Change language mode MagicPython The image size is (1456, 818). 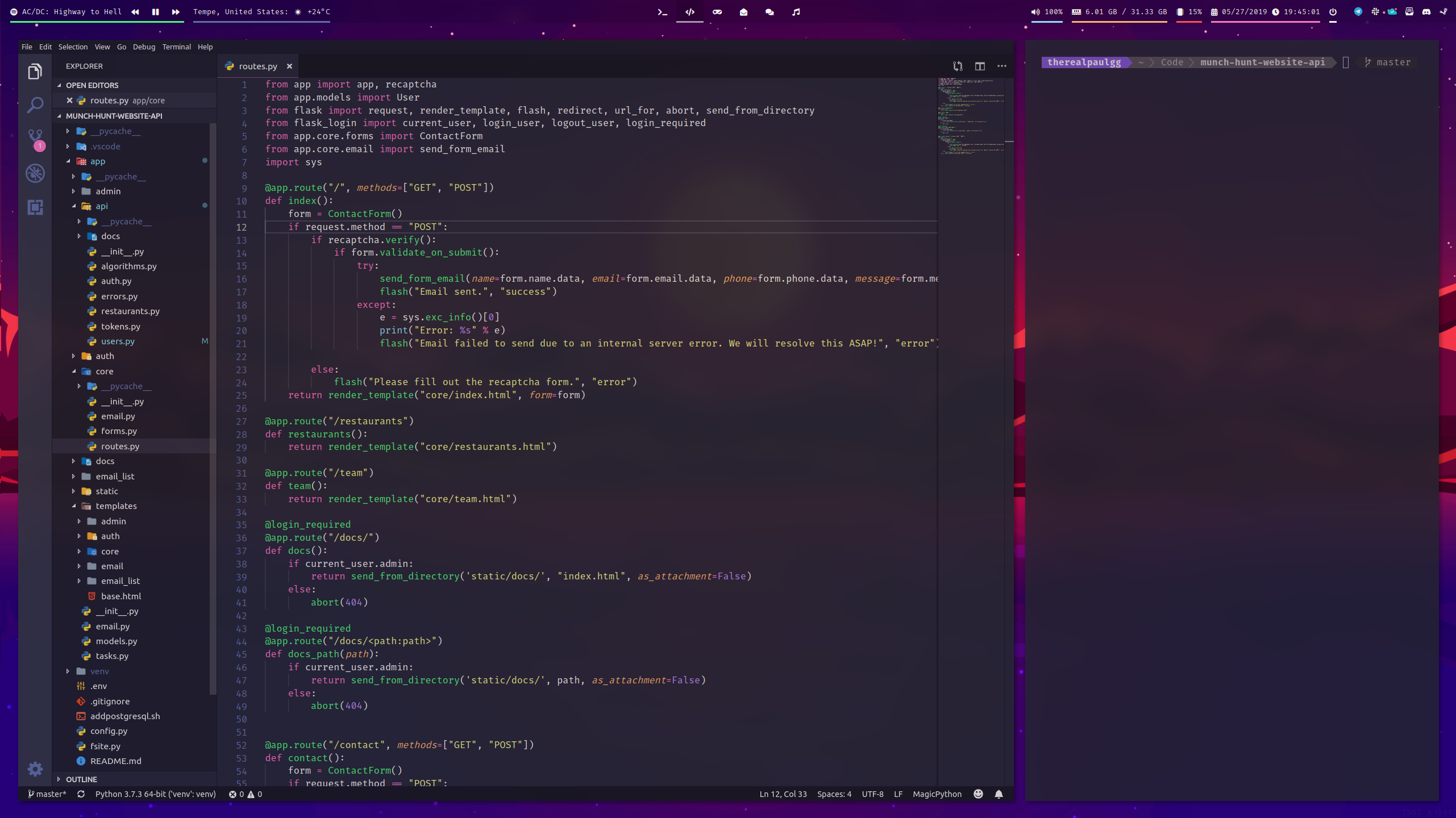[x=937, y=794]
